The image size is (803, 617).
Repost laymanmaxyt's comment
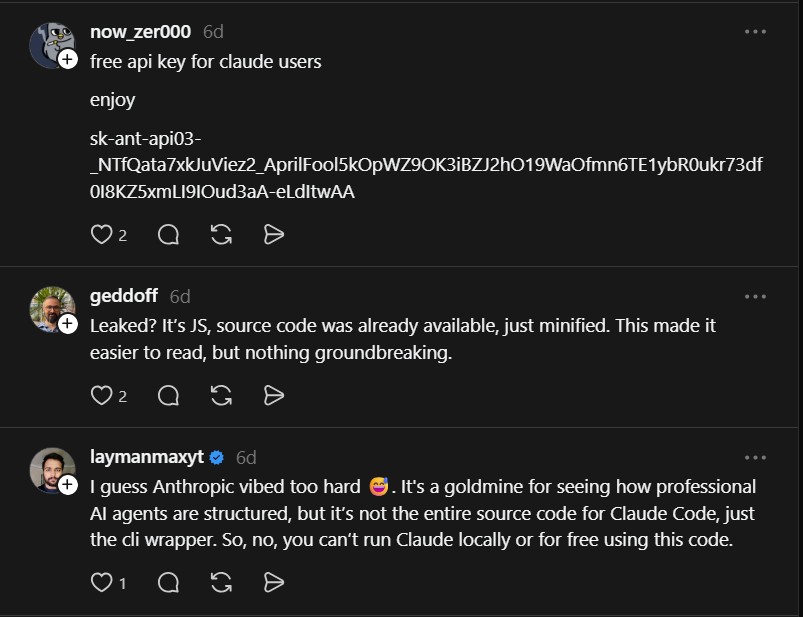[222, 582]
